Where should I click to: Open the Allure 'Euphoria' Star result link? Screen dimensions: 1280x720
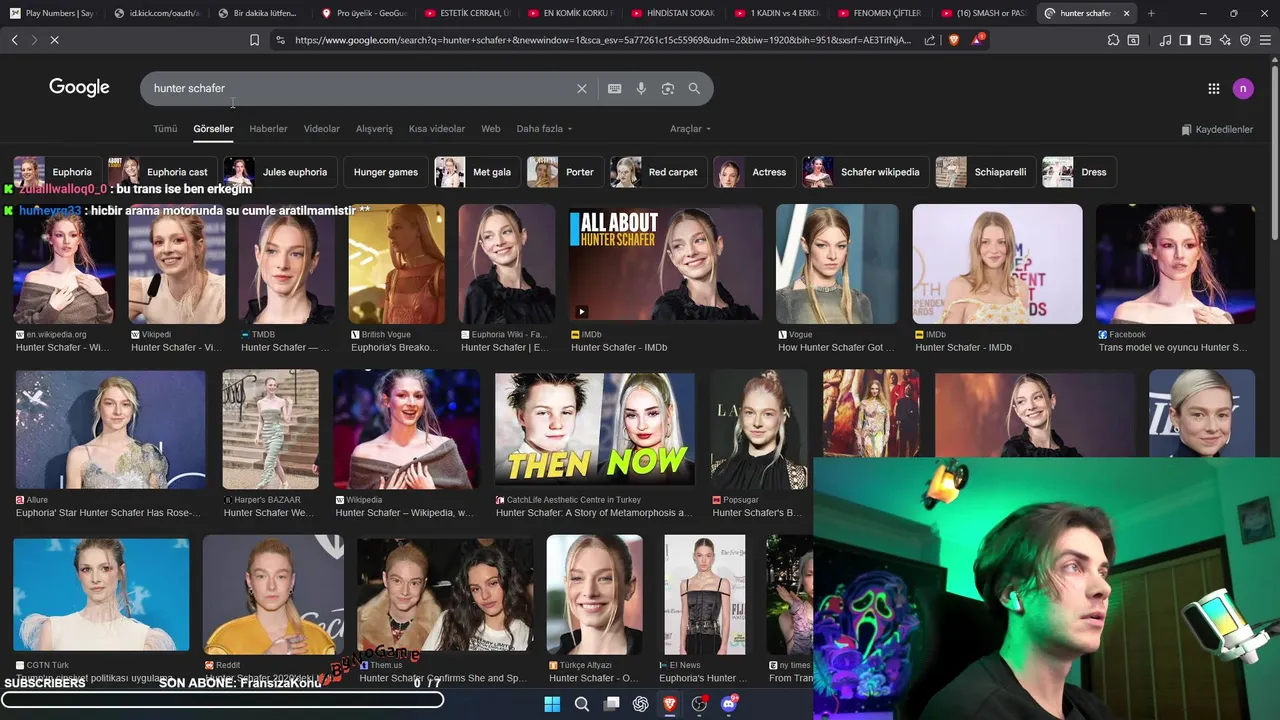point(108,513)
